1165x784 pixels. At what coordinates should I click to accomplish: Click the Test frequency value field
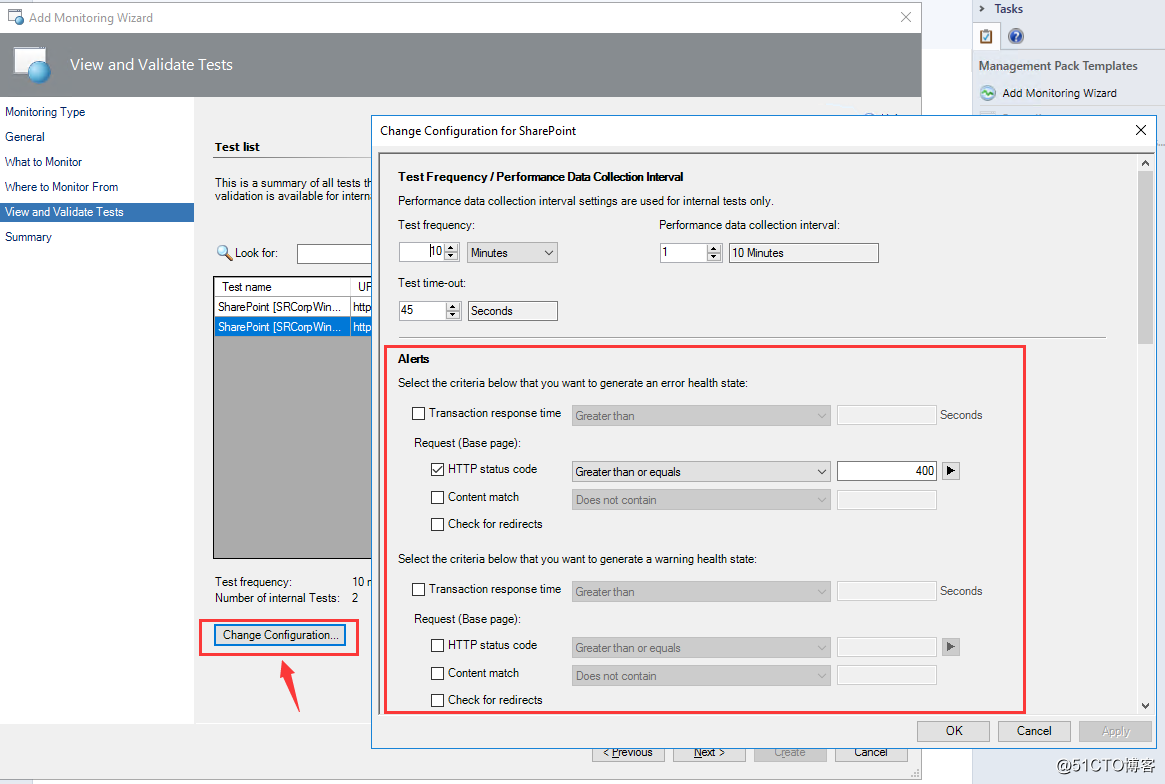pos(421,252)
